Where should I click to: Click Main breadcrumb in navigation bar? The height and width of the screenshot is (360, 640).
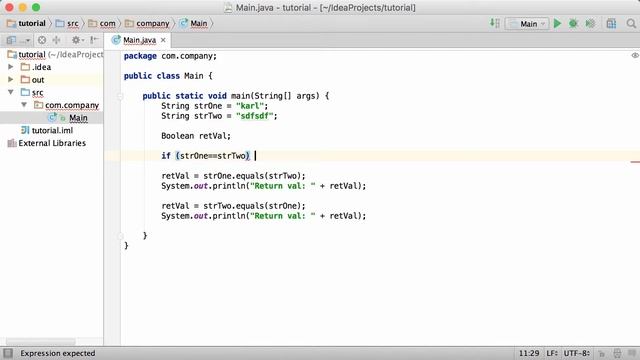tap(193, 24)
